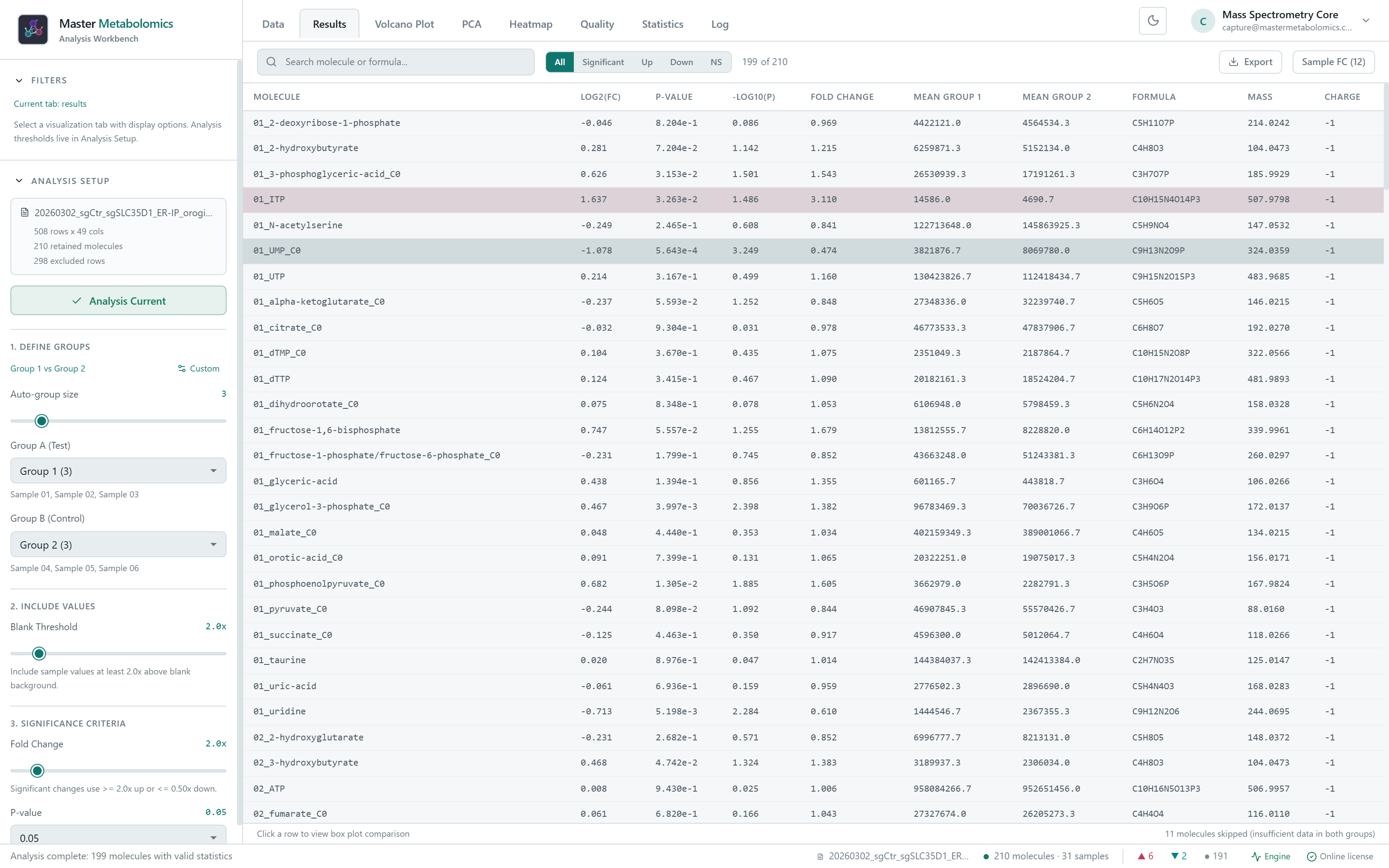Image resolution: width=1389 pixels, height=868 pixels.
Task: Select the 01_glycerol-3-phosphate_C0 row
Action: [813, 507]
